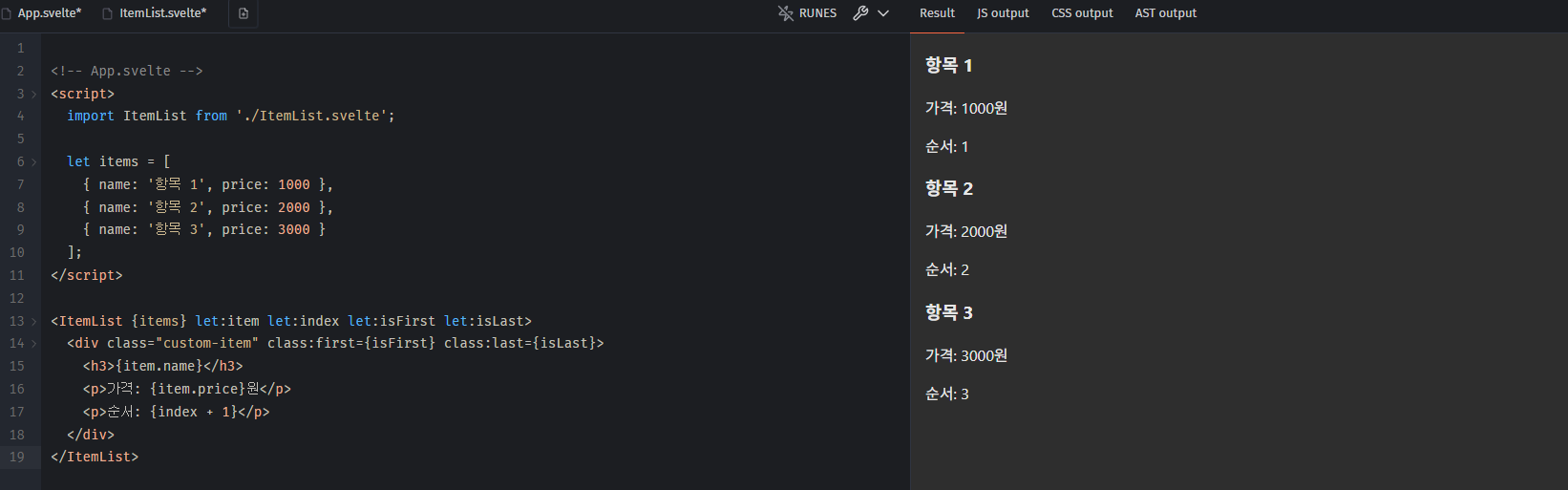The width and height of the screenshot is (1568, 490).
Task: Open the ItemList.svelte file tab
Action: 155,13
